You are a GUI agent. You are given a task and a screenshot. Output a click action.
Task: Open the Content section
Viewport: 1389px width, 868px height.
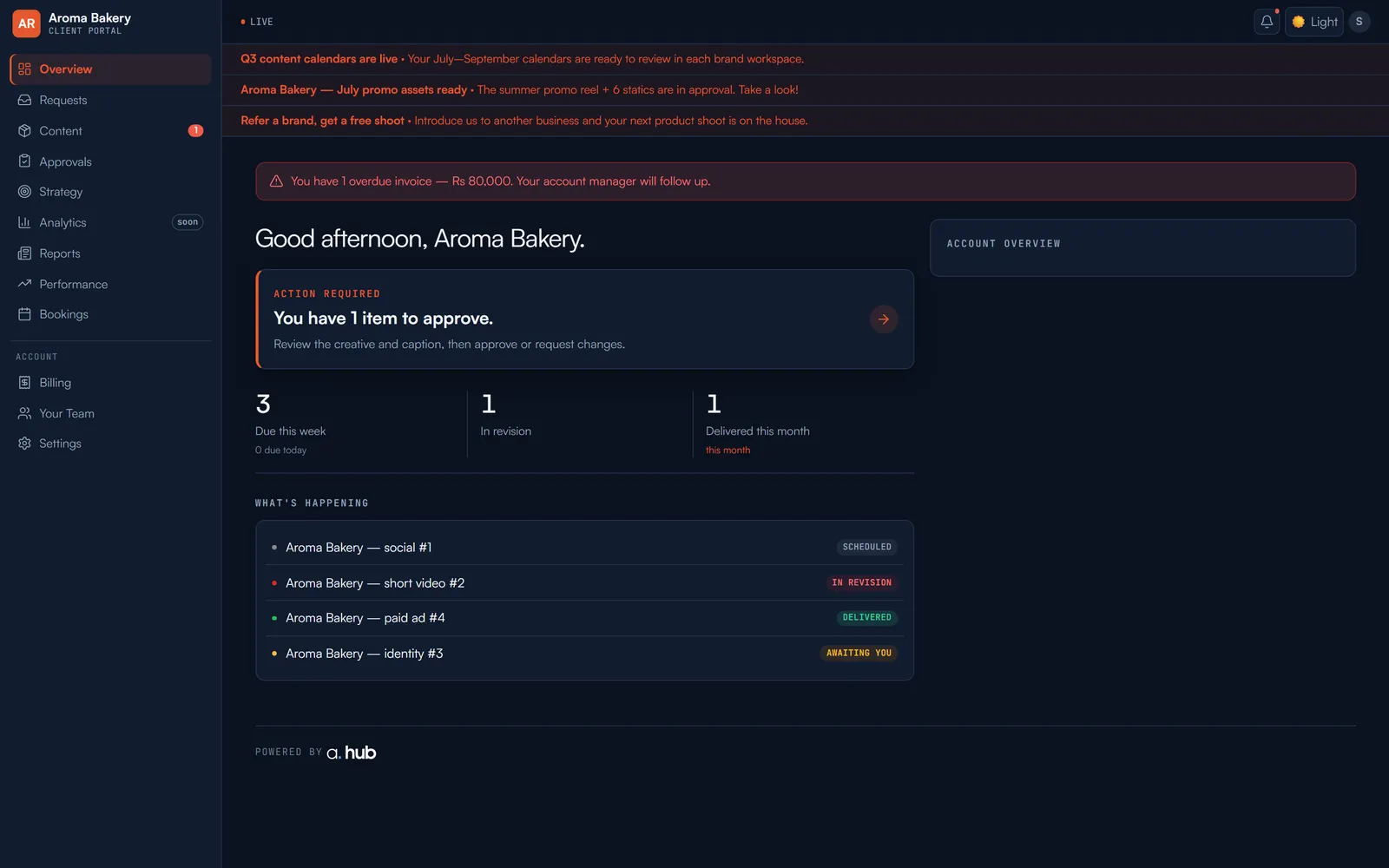click(110, 131)
